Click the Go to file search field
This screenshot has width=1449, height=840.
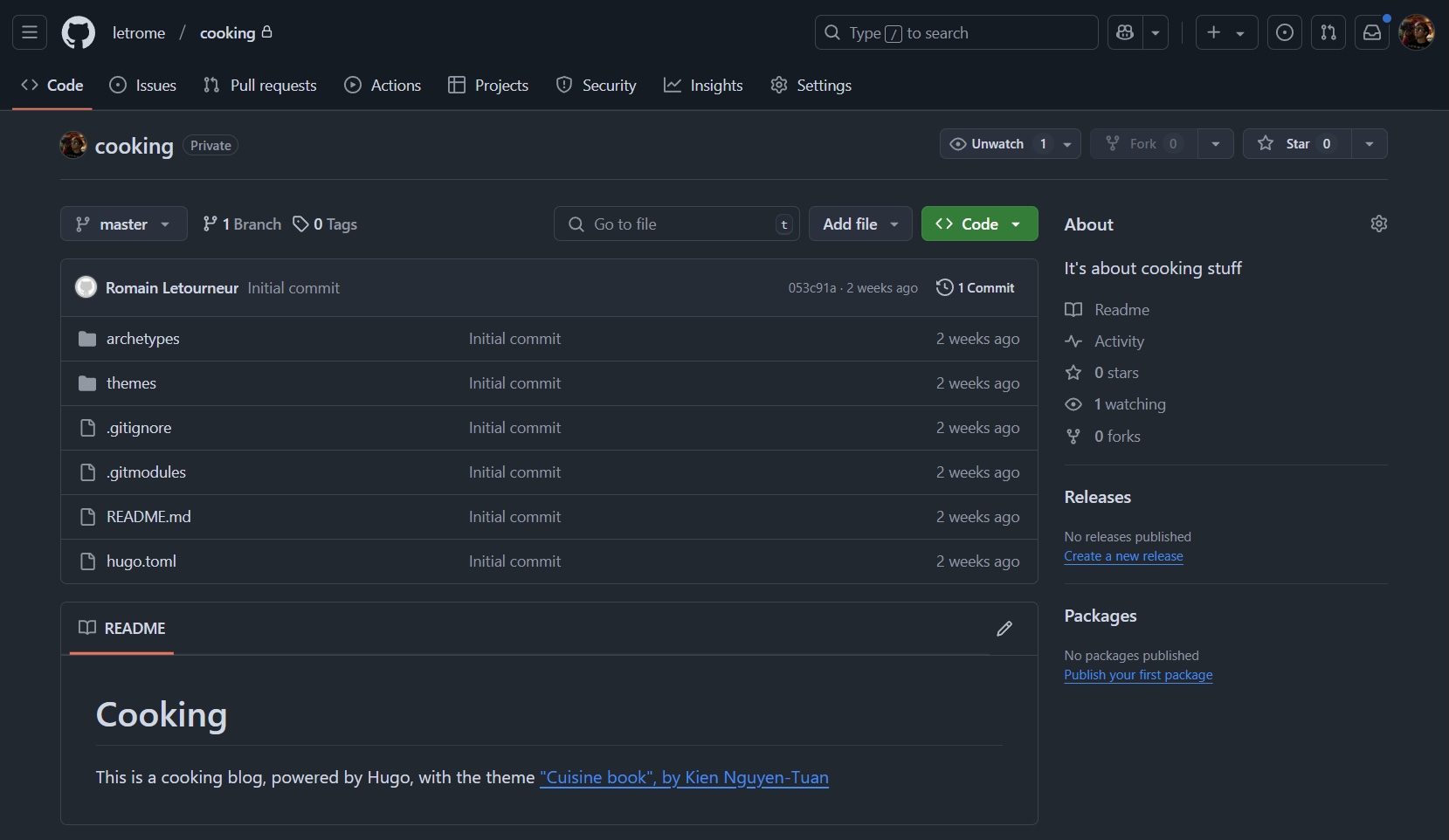[677, 224]
